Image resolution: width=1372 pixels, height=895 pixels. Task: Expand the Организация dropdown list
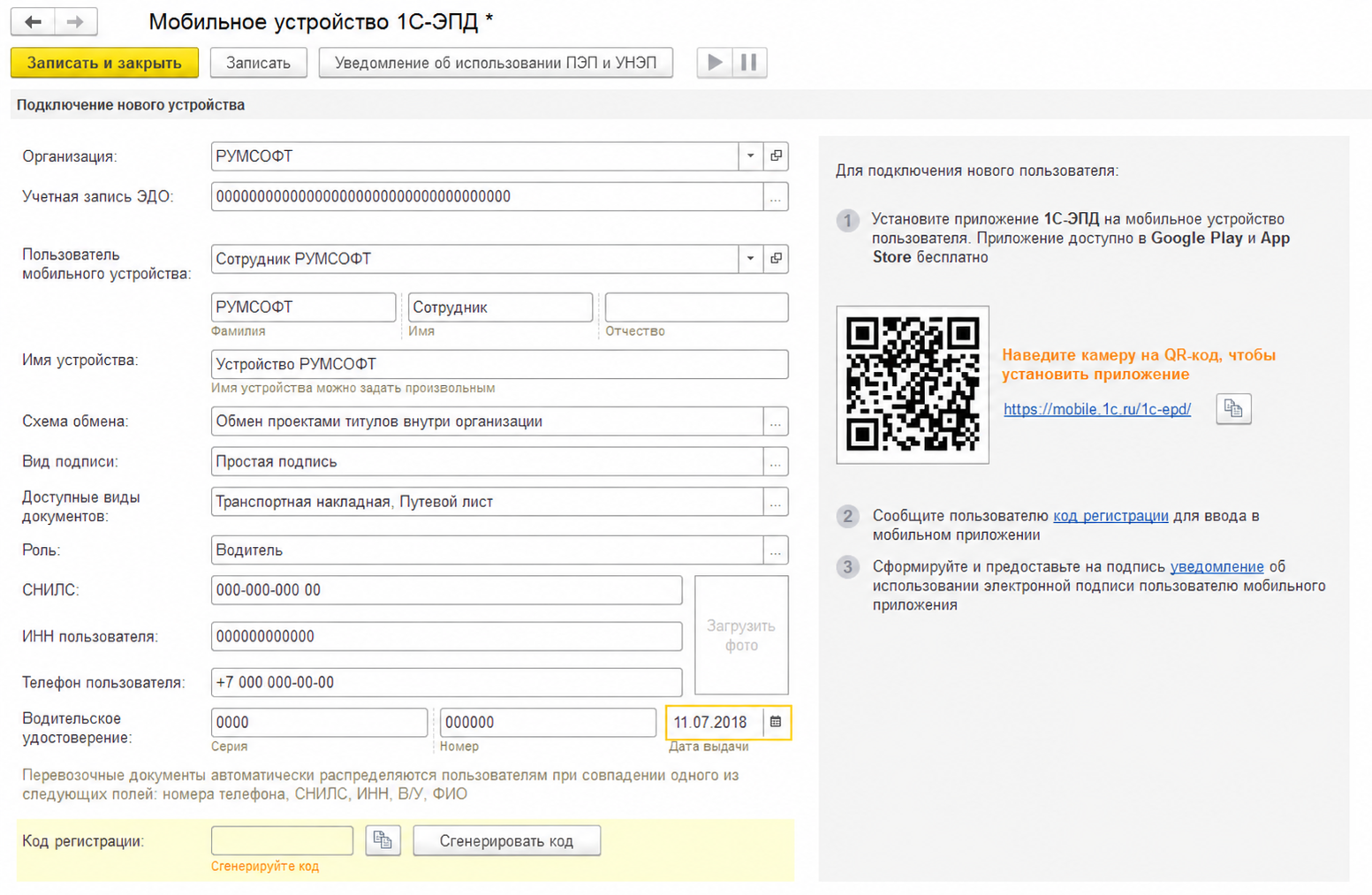point(751,156)
